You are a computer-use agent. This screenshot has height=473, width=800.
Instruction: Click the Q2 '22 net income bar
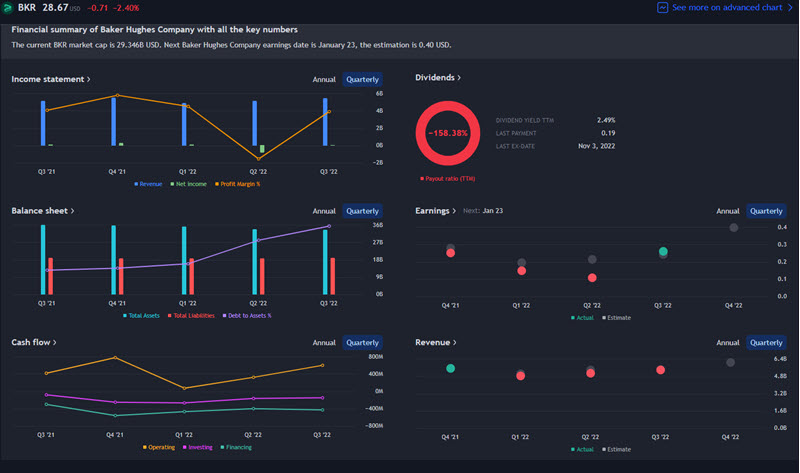pos(262,148)
